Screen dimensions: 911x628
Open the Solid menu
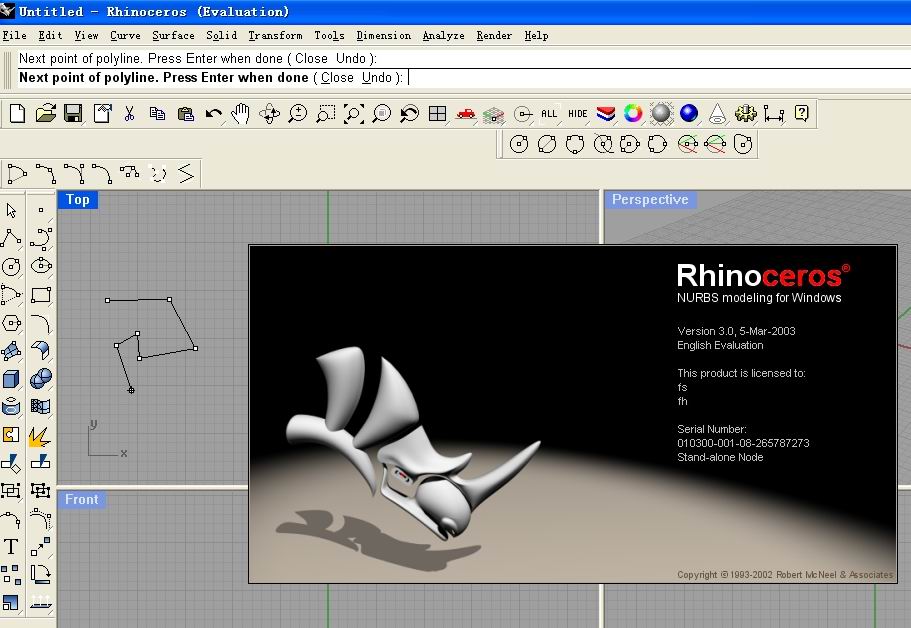(x=221, y=35)
